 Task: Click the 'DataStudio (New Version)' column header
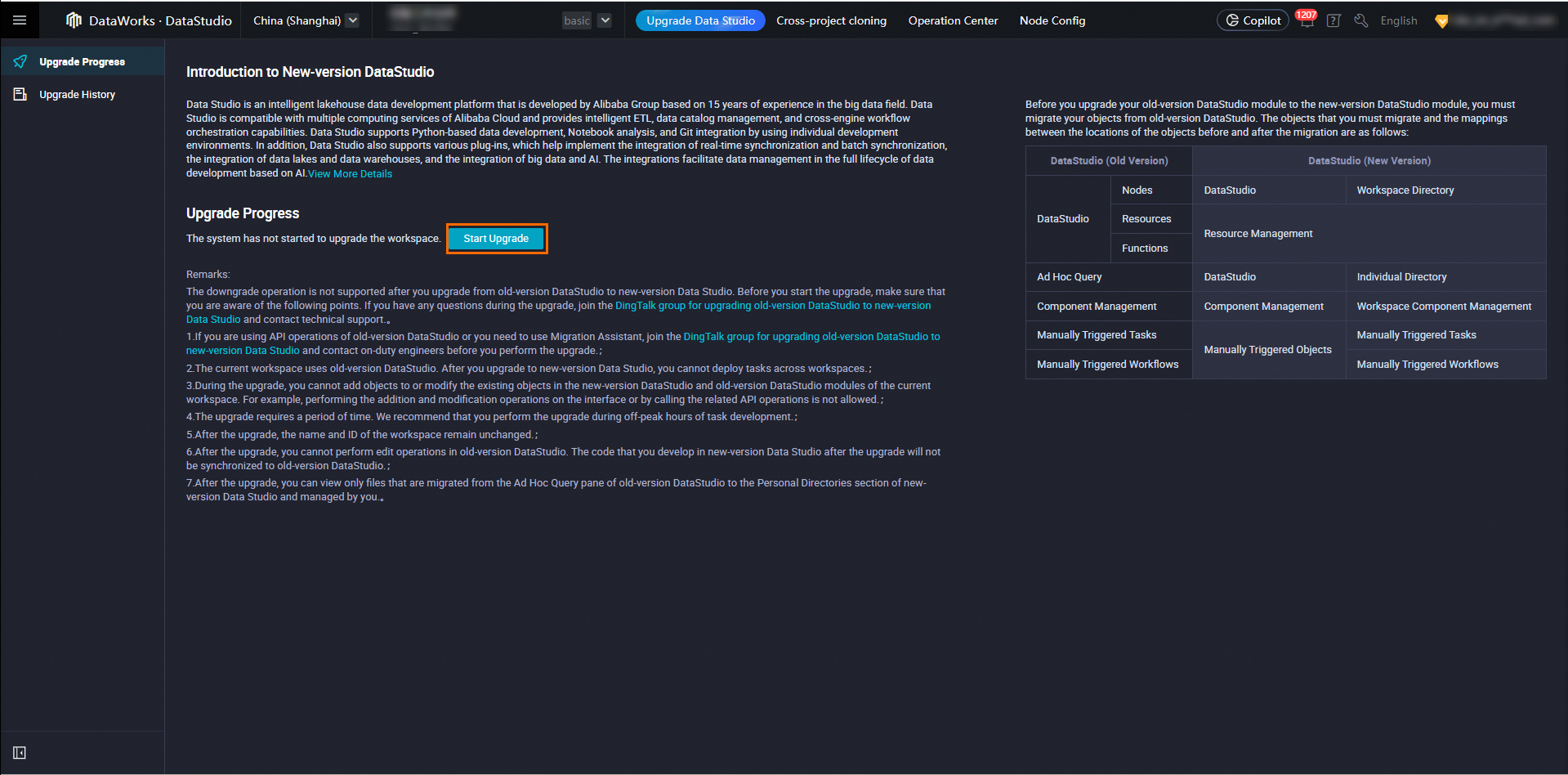click(1369, 161)
